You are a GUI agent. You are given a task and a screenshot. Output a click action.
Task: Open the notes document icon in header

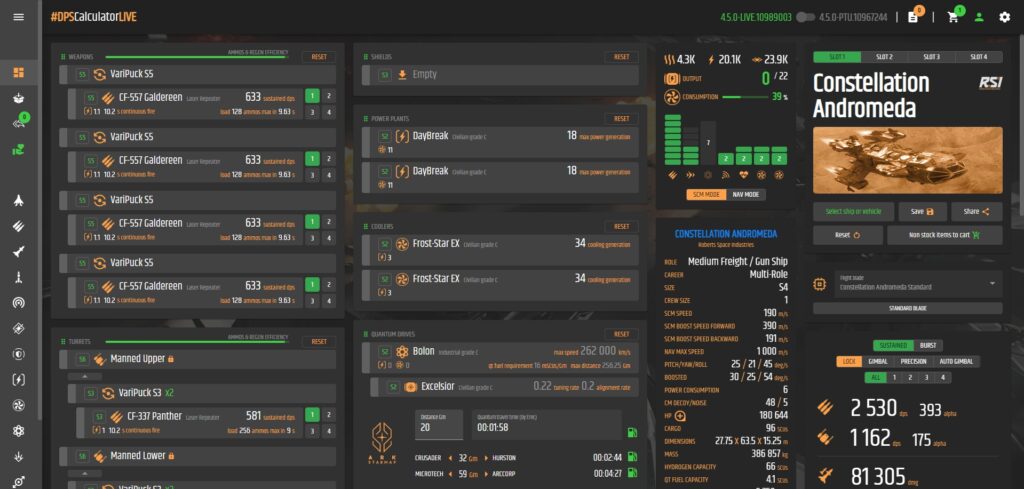tap(912, 17)
